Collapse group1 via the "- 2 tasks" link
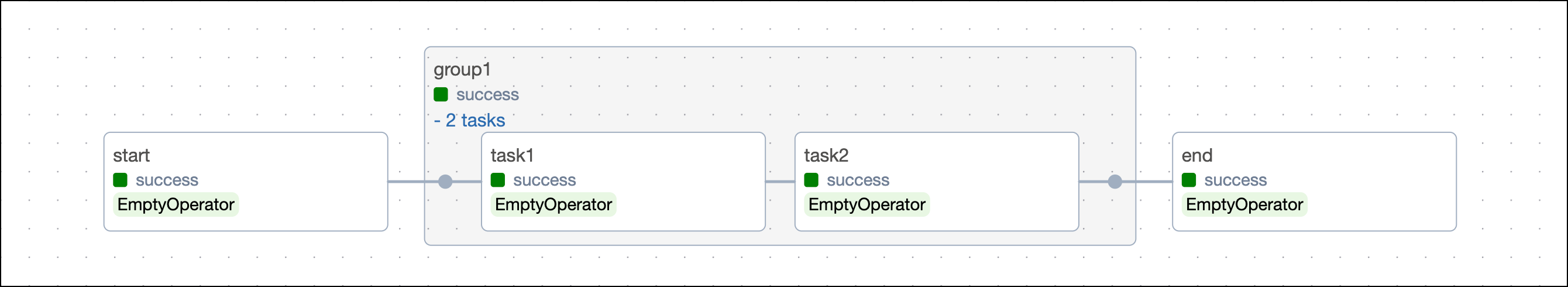Image resolution: width=1568 pixels, height=287 pixels. point(469,120)
